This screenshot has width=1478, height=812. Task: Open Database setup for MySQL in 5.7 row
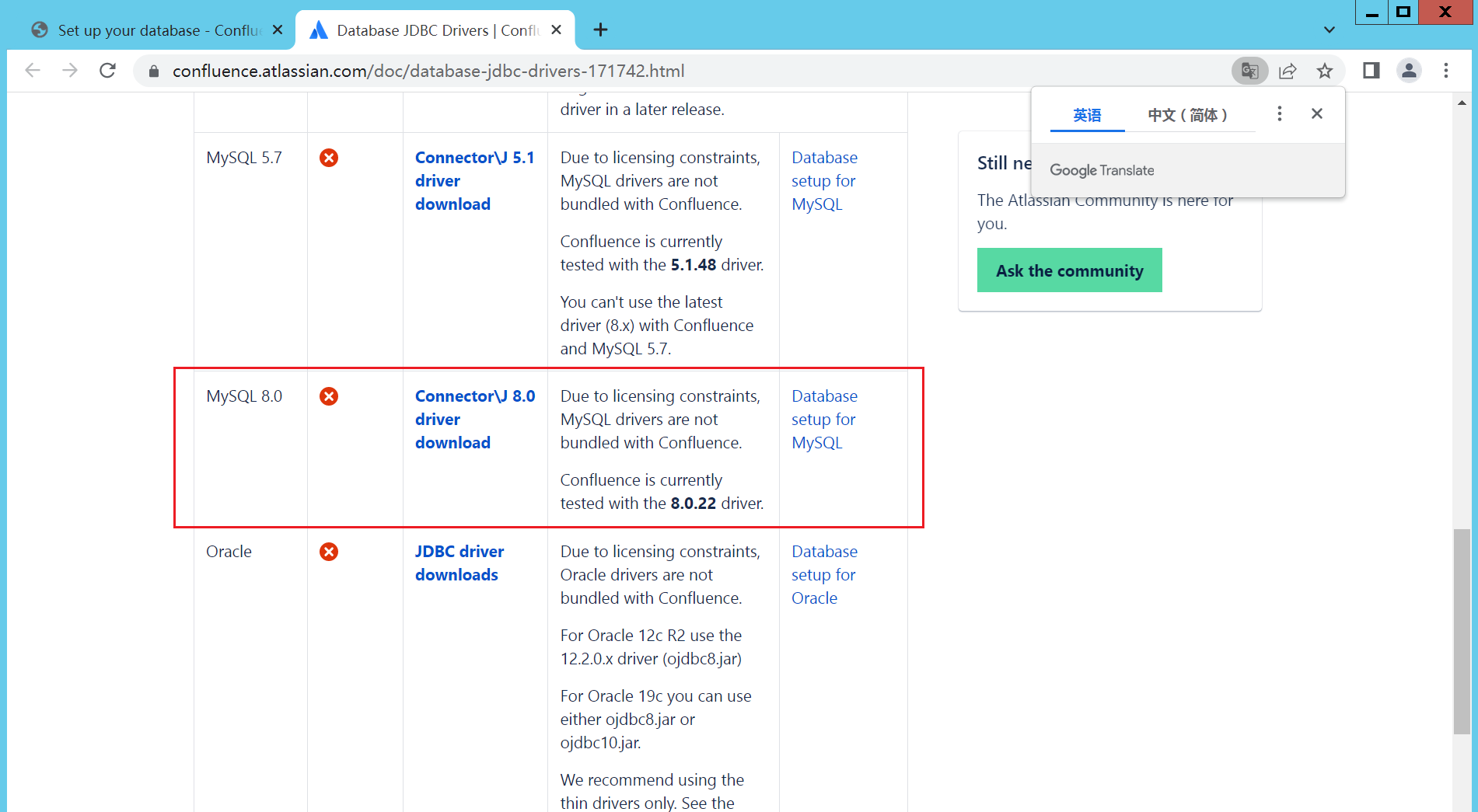pyautogui.click(x=824, y=180)
